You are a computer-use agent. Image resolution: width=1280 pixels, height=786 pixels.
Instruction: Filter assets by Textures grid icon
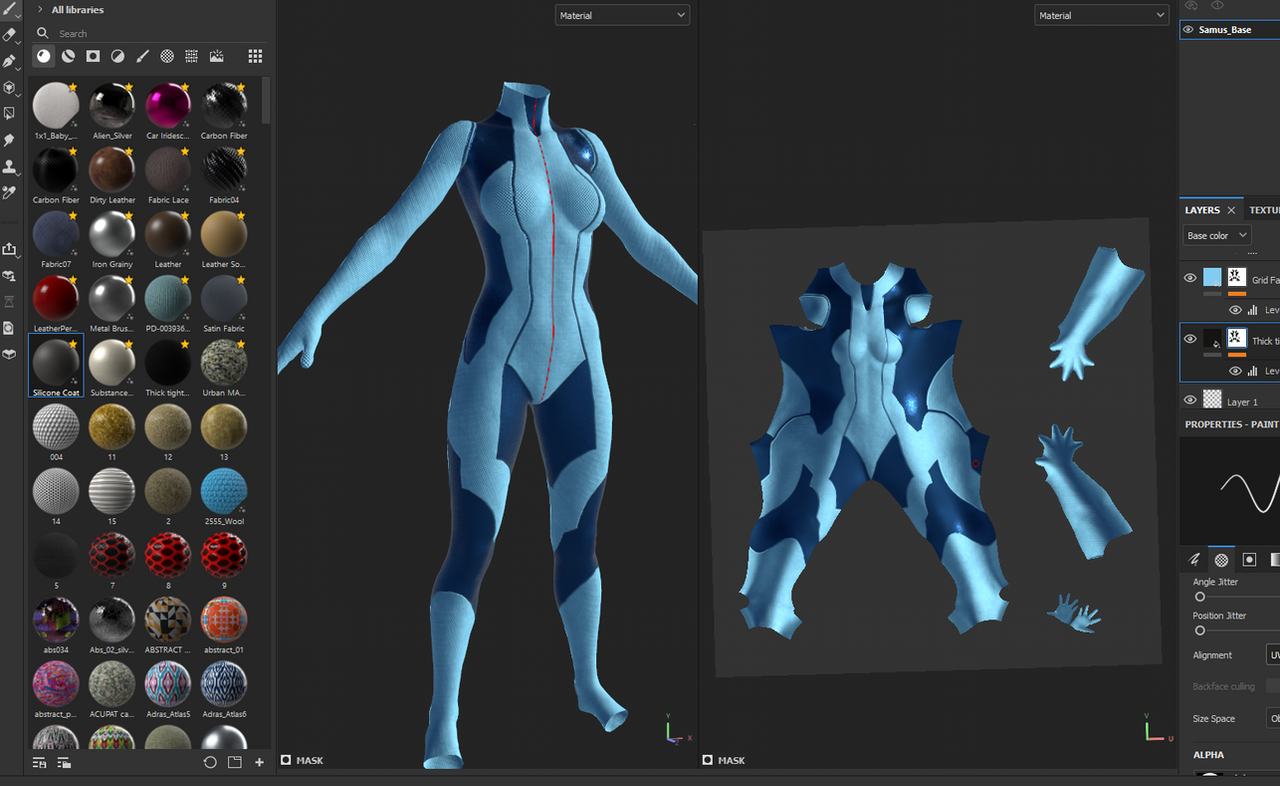coord(191,57)
